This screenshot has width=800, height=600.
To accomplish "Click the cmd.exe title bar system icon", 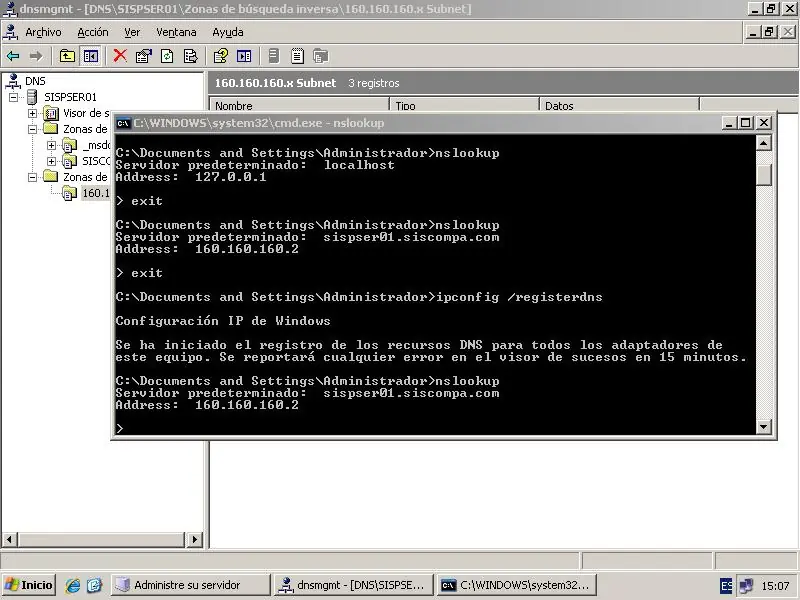I will [x=123, y=123].
